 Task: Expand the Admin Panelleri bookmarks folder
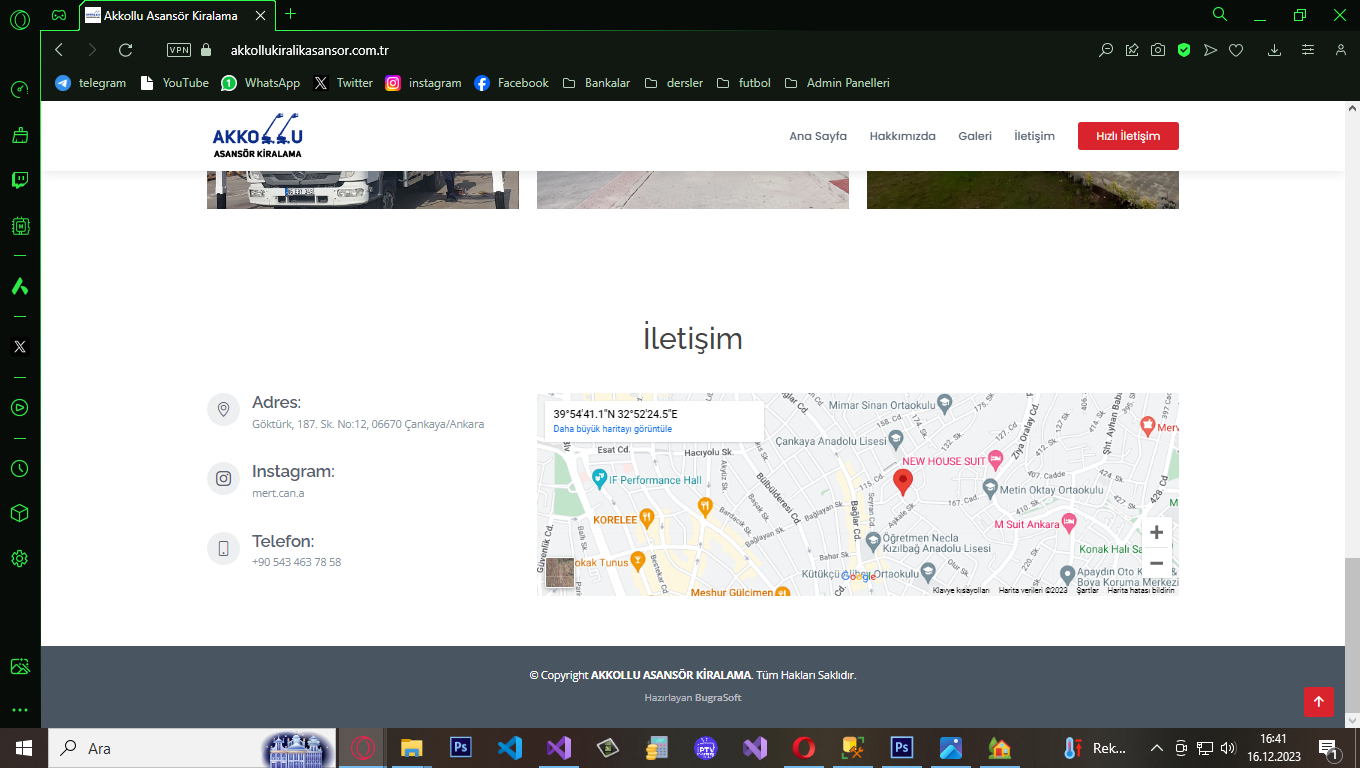pos(837,83)
